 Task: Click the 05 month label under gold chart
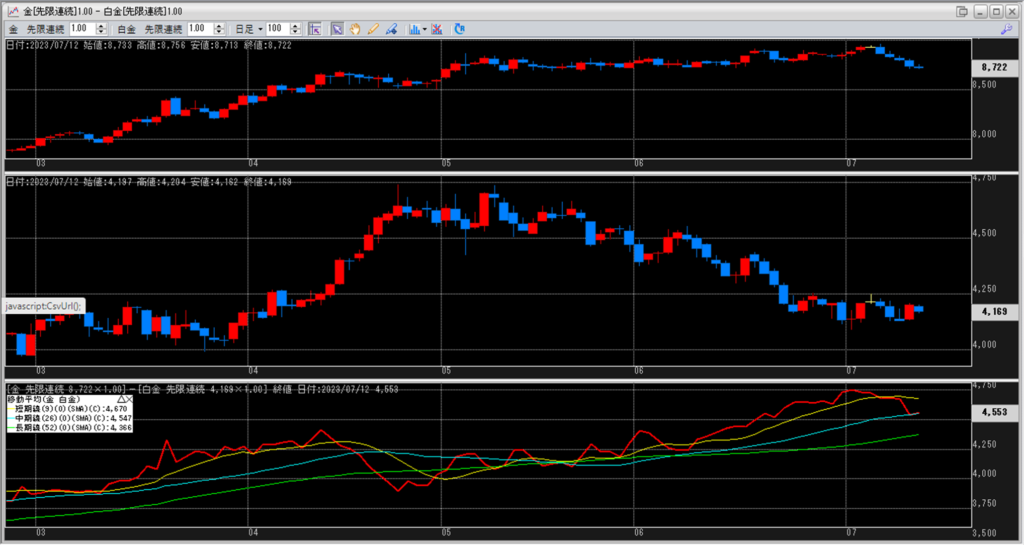coord(446,163)
